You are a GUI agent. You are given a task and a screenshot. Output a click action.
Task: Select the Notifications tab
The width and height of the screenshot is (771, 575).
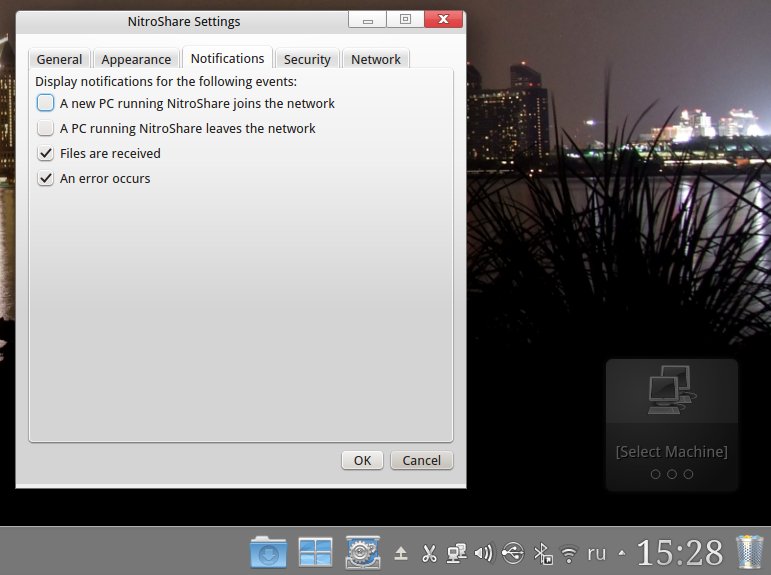(227, 58)
